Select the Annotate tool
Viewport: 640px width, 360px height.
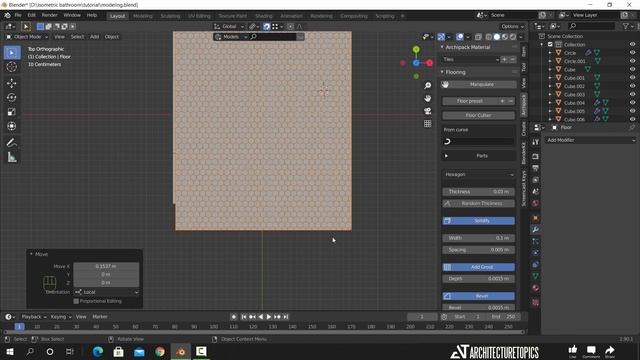(12, 143)
